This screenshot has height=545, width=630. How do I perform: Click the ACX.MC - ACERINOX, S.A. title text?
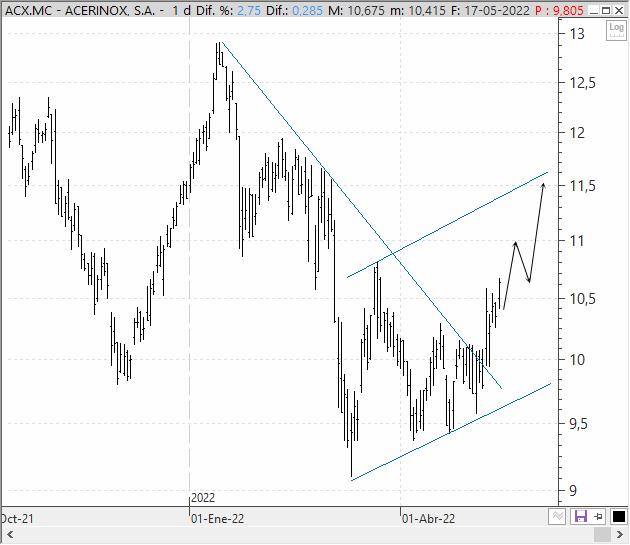coord(80,10)
